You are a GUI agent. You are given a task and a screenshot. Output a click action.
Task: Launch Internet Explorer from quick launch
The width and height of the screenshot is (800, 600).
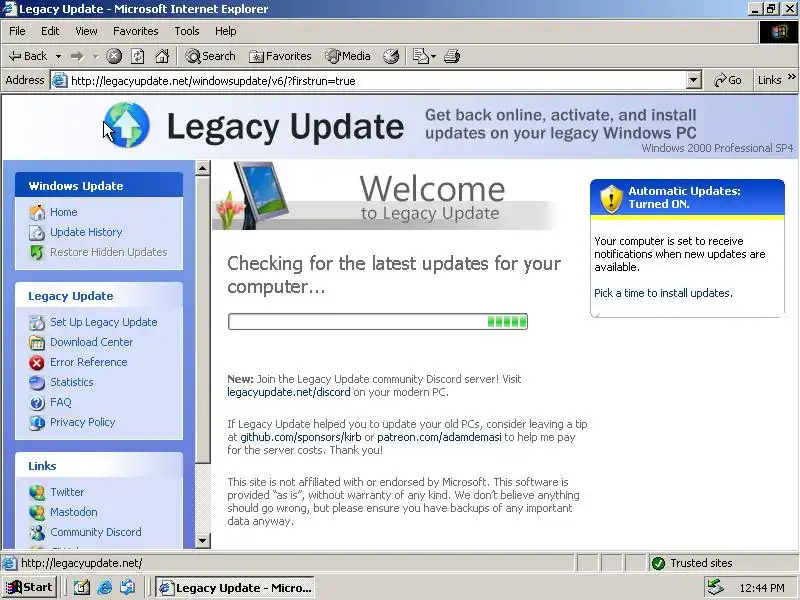click(105, 588)
